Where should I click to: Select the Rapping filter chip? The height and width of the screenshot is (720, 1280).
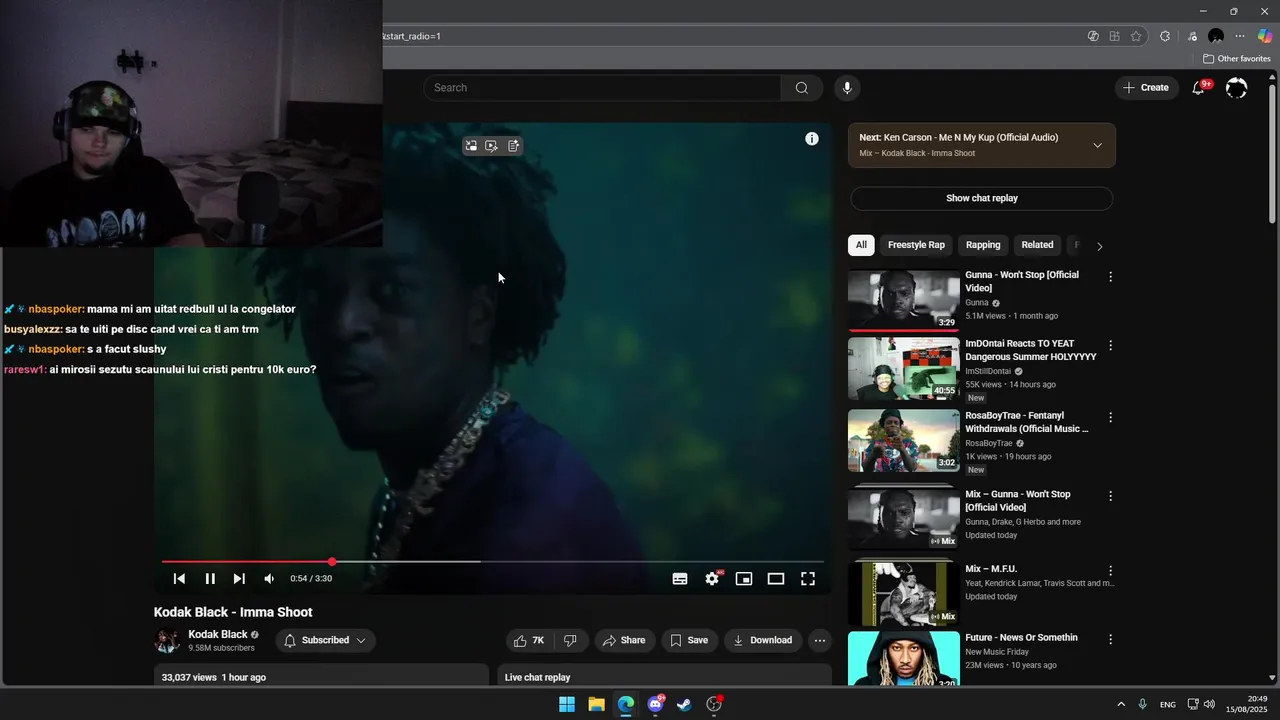tap(983, 245)
